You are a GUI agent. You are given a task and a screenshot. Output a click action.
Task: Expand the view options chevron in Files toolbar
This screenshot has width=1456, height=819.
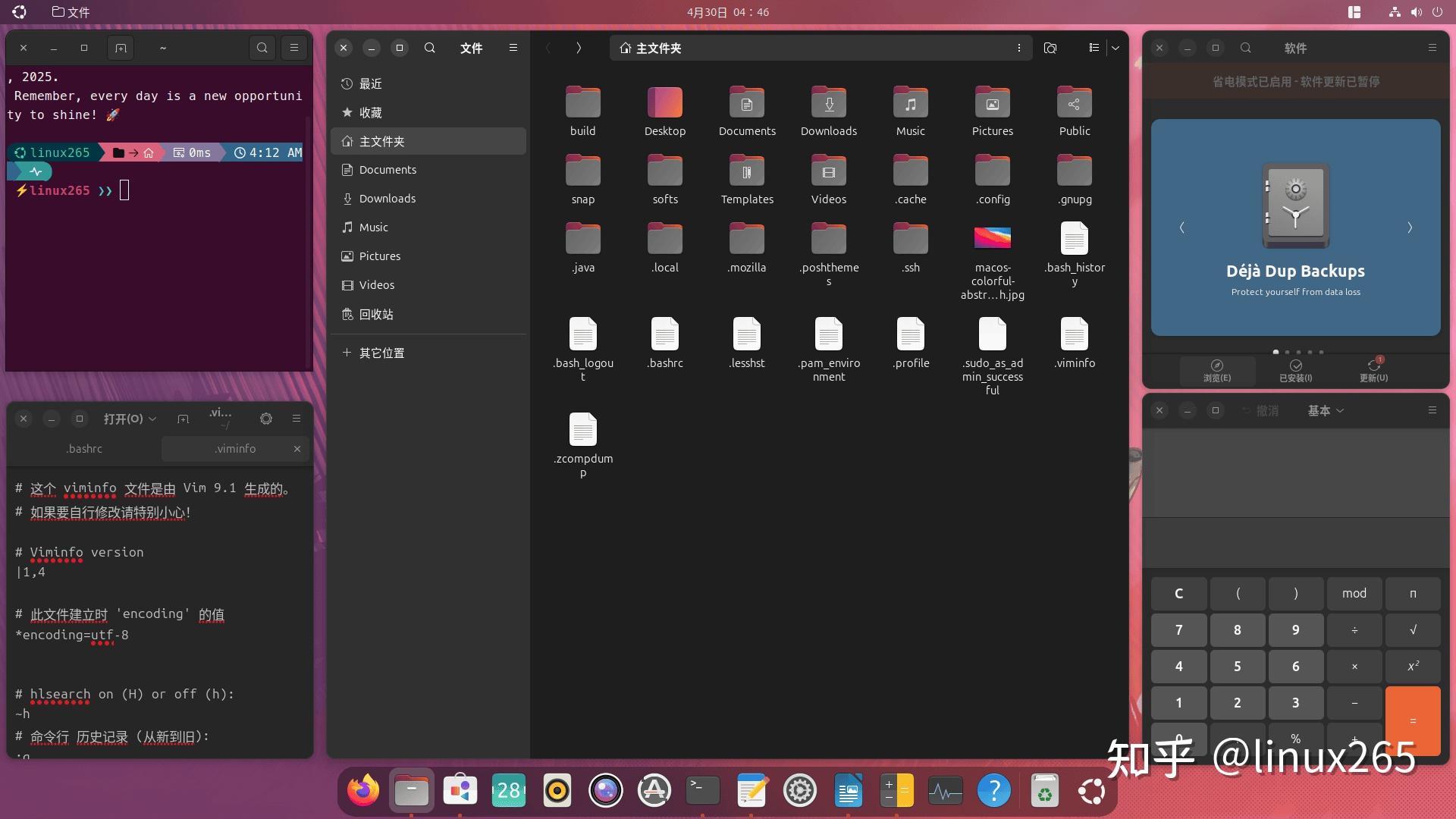click(x=1115, y=48)
